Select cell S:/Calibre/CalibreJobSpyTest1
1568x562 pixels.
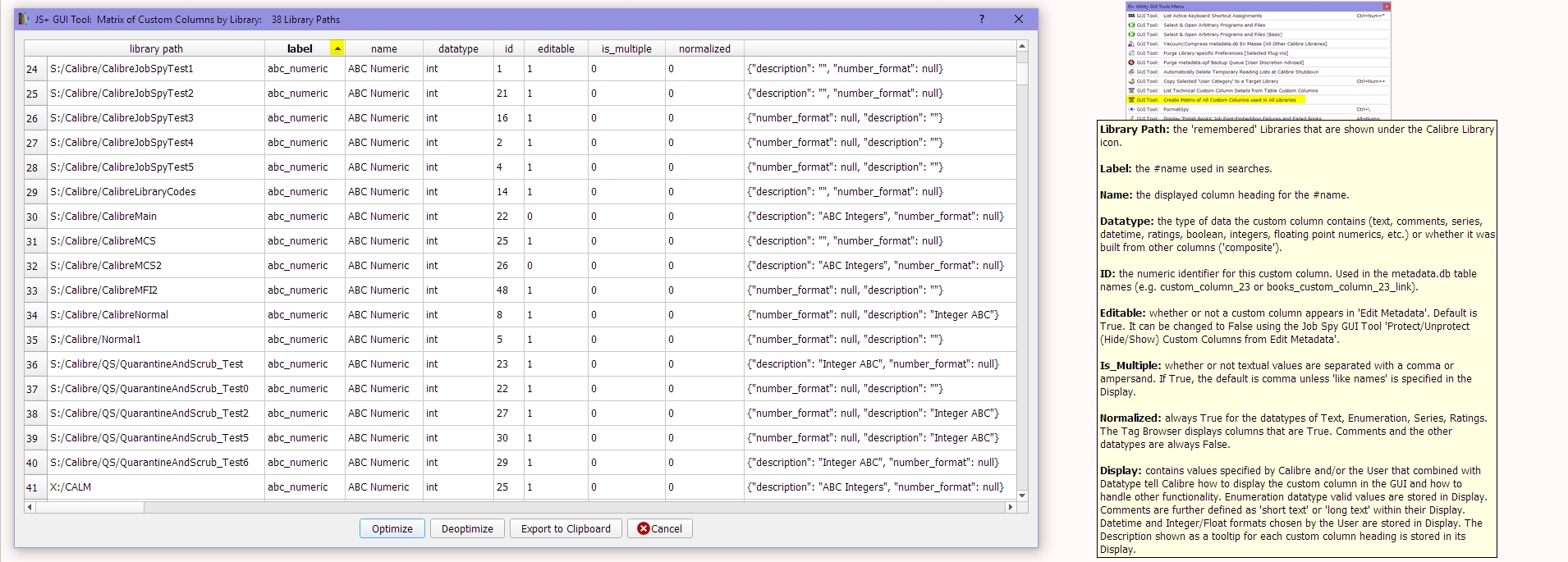tap(155, 69)
